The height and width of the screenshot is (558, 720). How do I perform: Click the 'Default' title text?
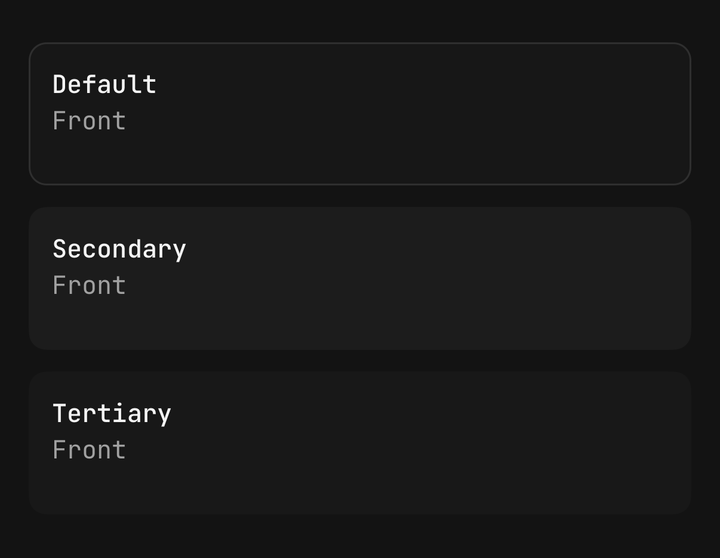point(105,85)
